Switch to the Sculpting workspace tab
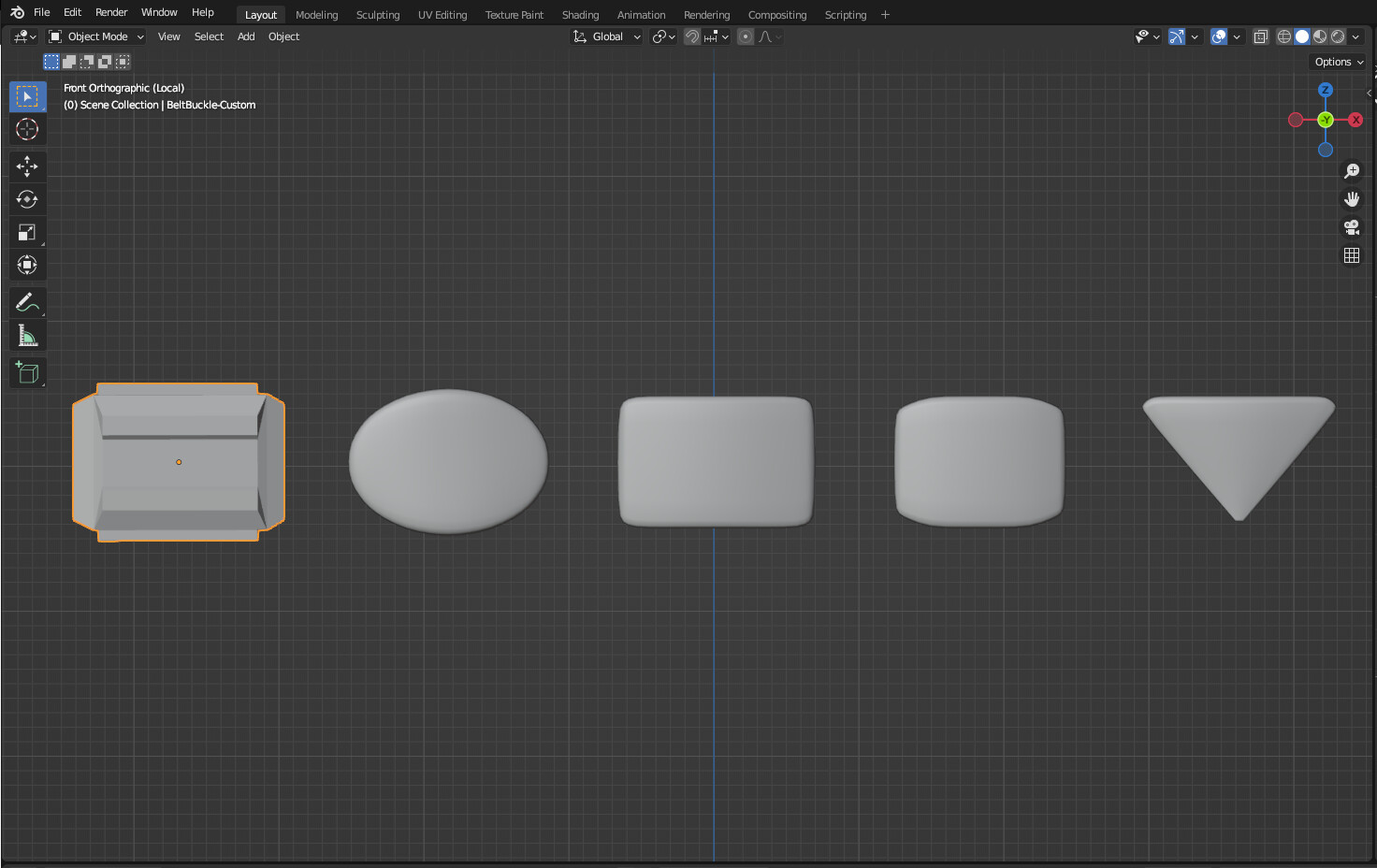The height and width of the screenshot is (868, 1377). [378, 15]
